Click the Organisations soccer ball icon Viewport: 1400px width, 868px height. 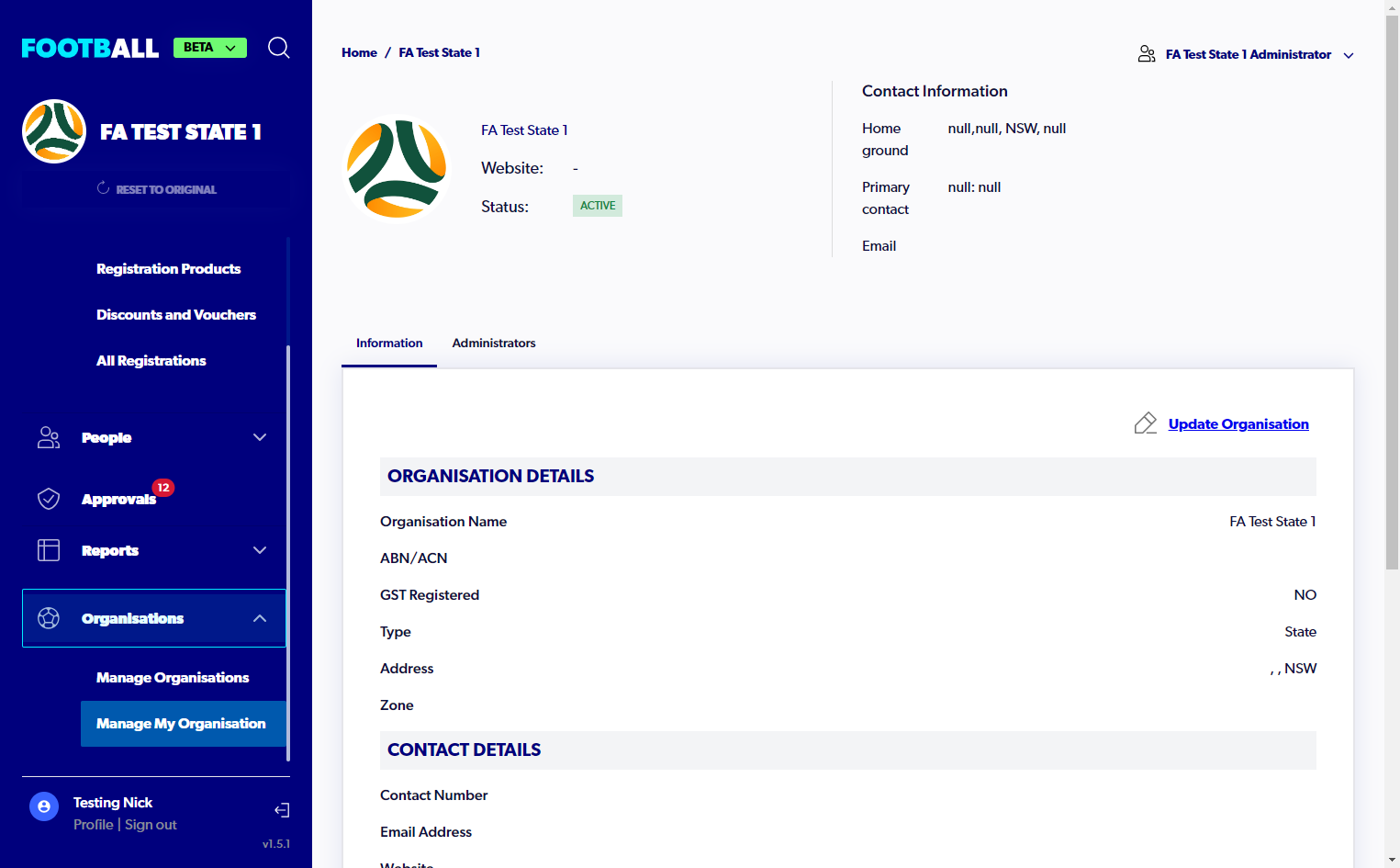(x=49, y=618)
